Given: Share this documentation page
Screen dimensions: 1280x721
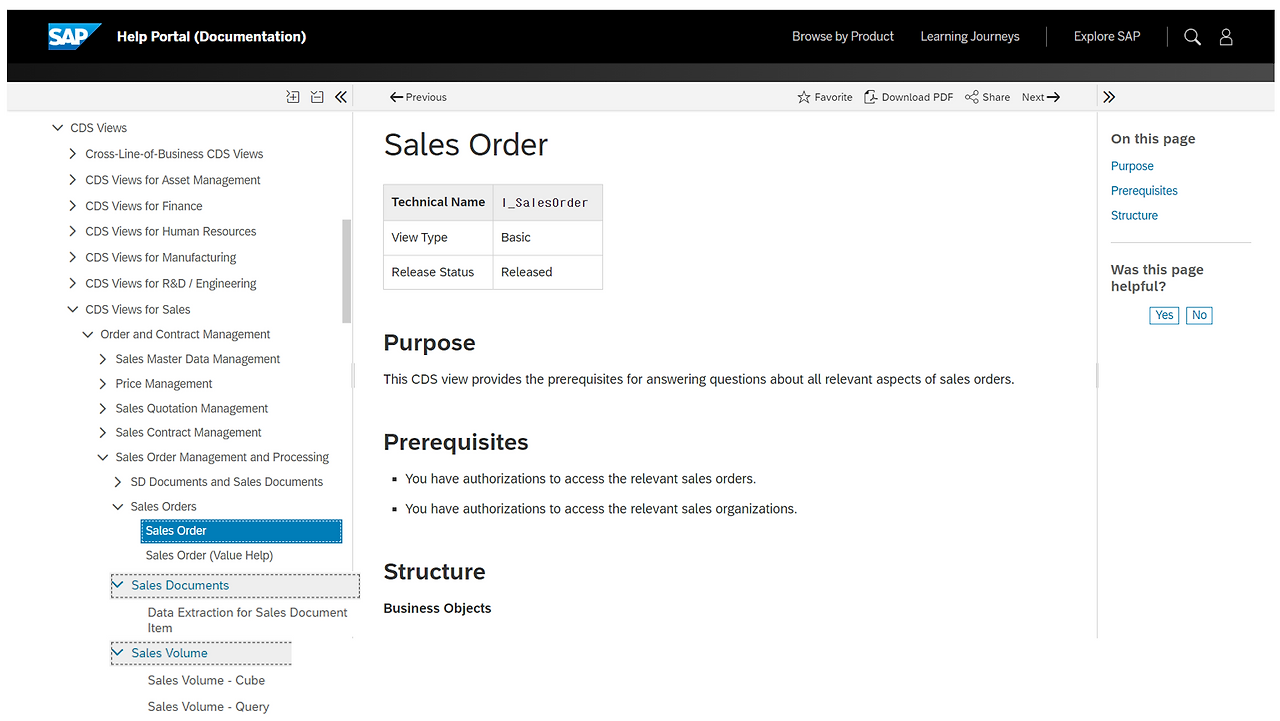Looking at the screenshot, I should pyautogui.click(x=987, y=97).
